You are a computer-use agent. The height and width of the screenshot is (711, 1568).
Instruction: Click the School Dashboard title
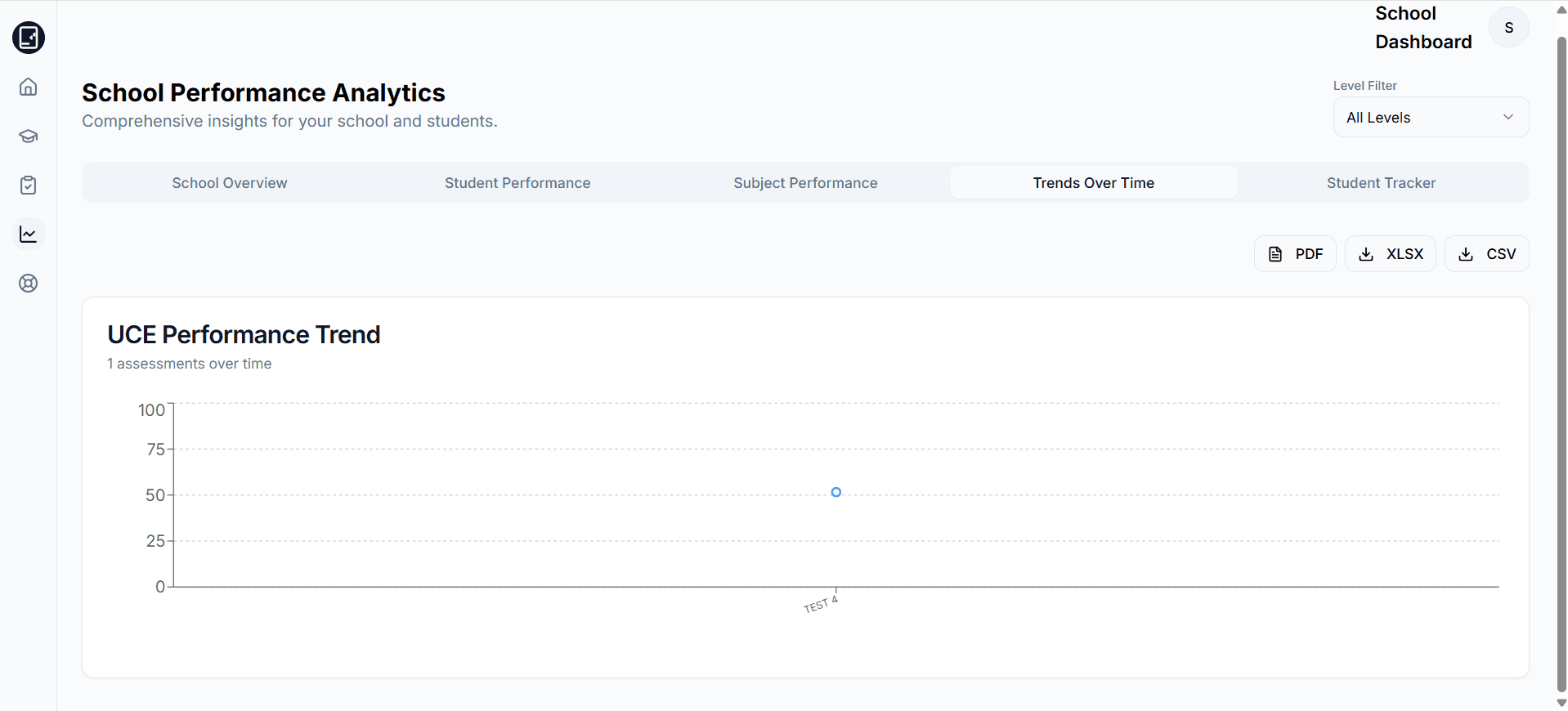(1423, 28)
